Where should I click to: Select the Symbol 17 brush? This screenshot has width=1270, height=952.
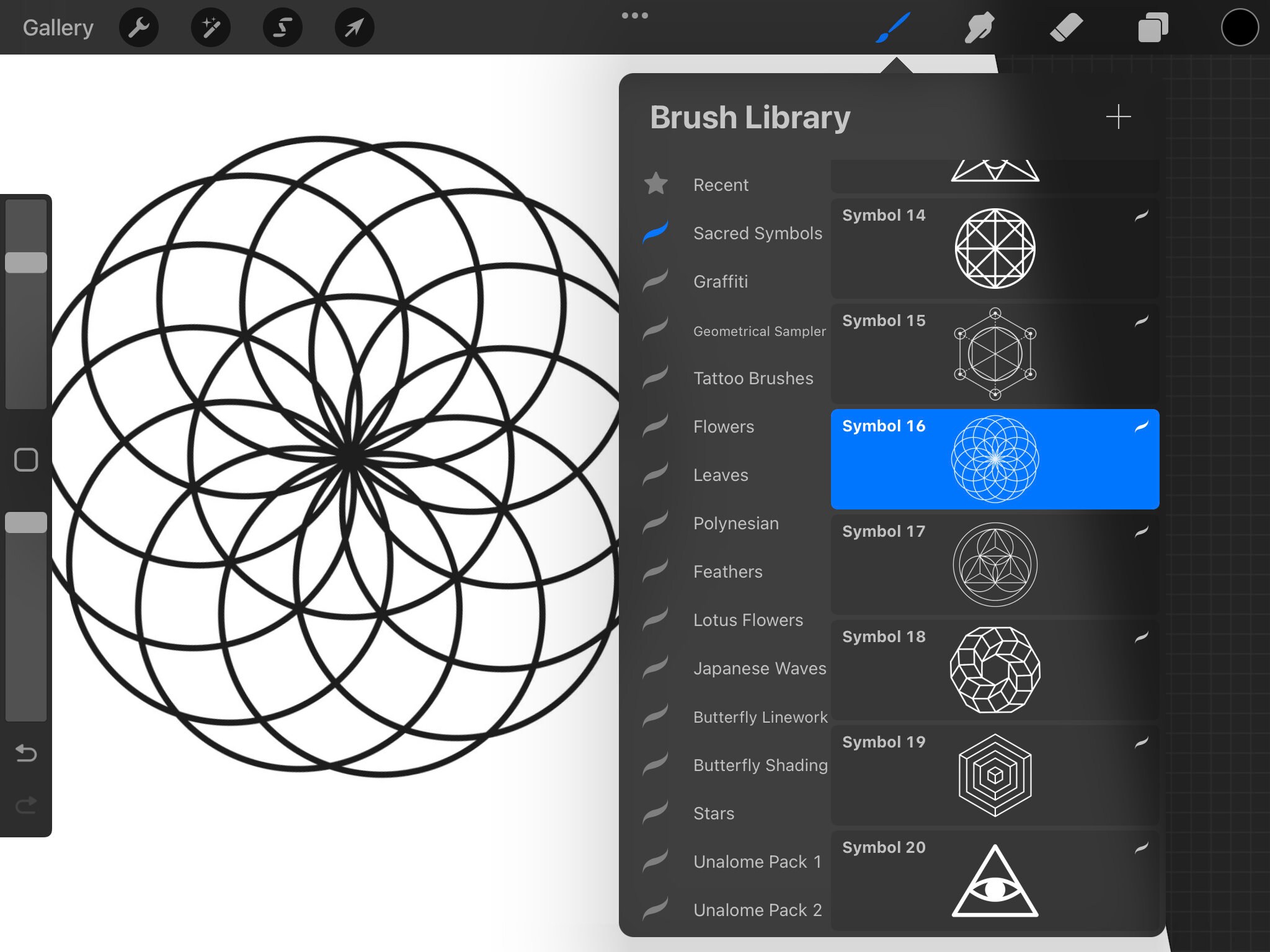pos(995,565)
